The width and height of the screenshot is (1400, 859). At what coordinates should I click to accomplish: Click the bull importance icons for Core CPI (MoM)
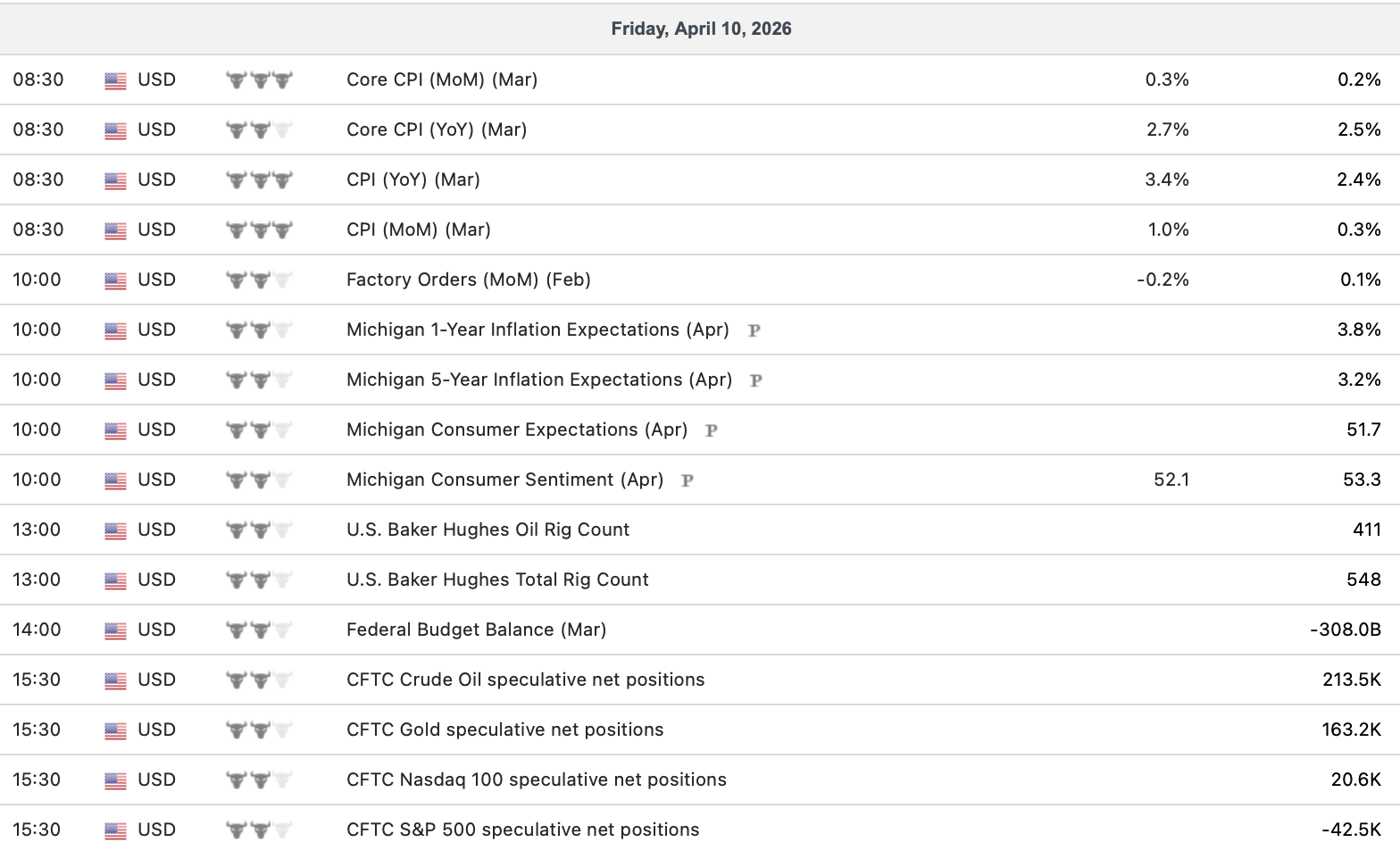260,80
